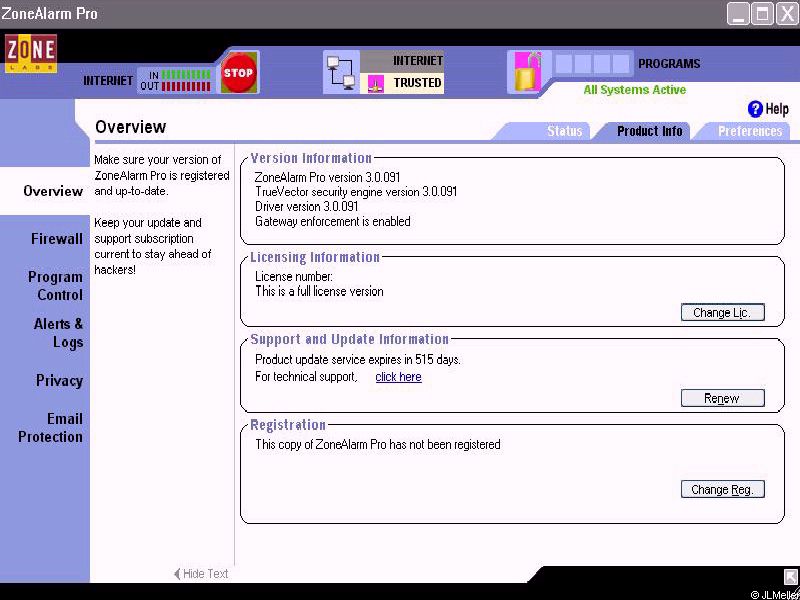The height and width of the screenshot is (600, 800).
Task: Open Program Control panel
Action: pos(55,286)
